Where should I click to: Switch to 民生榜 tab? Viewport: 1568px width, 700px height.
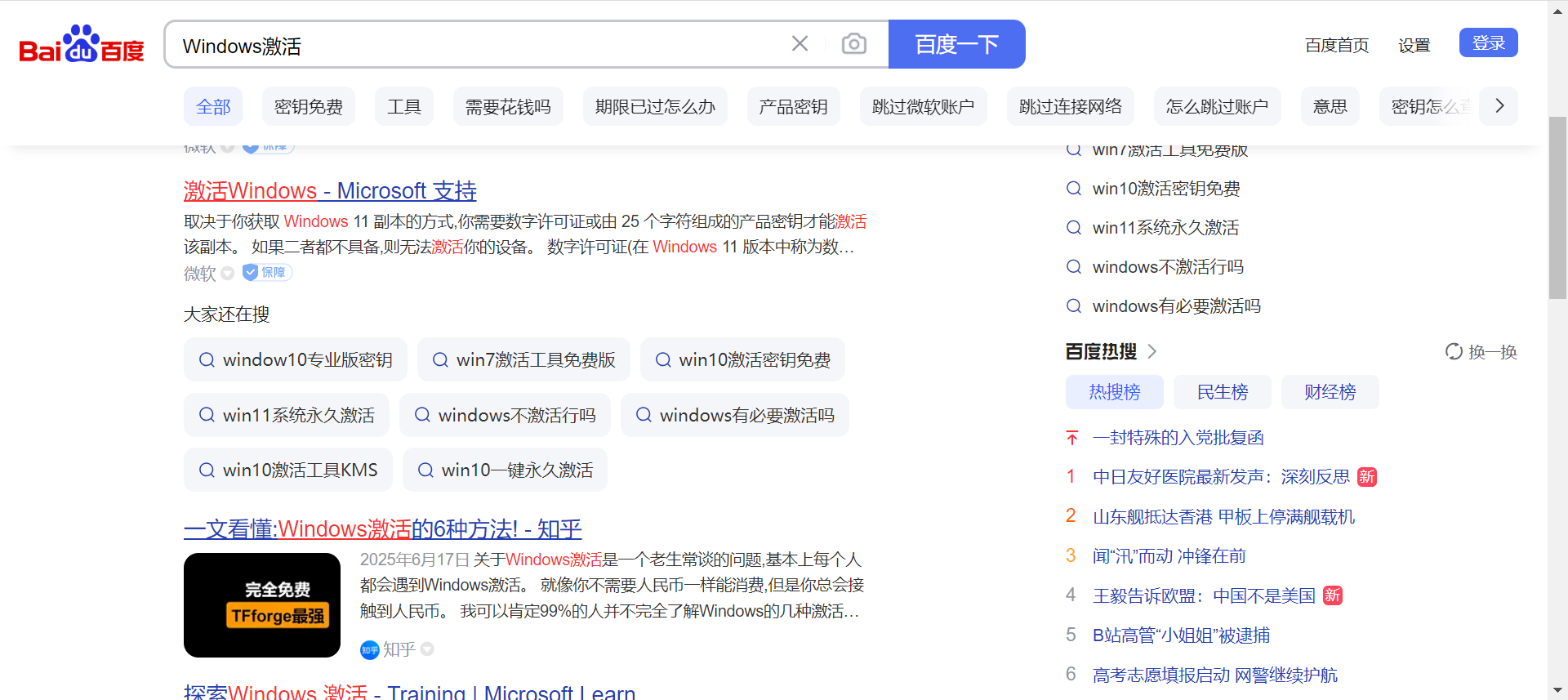1222,392
